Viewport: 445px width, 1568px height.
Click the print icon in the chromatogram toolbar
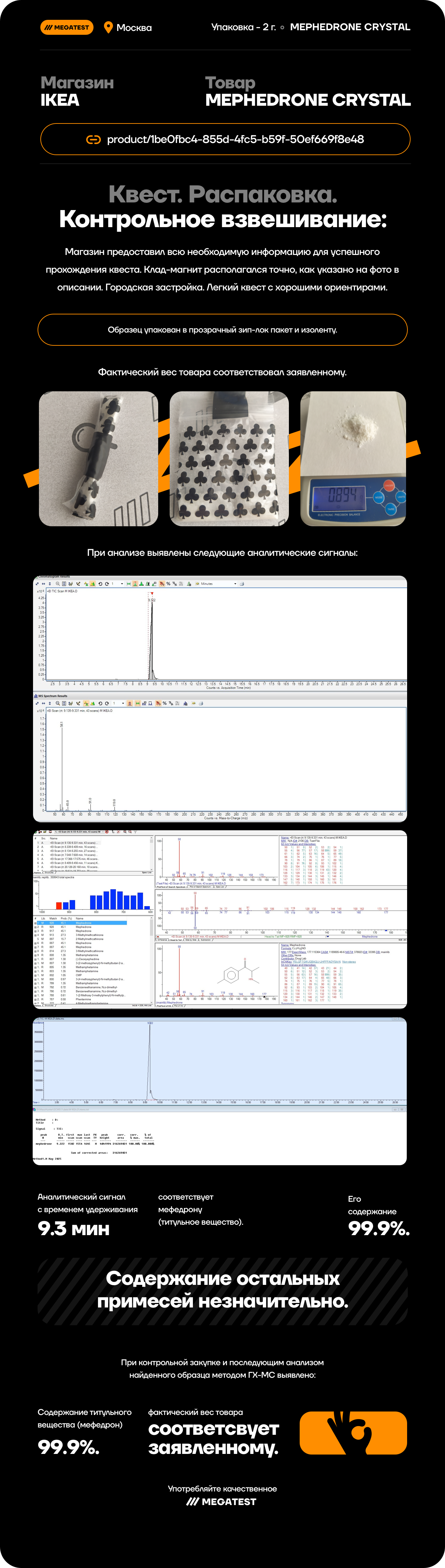(x=242, y=584)
